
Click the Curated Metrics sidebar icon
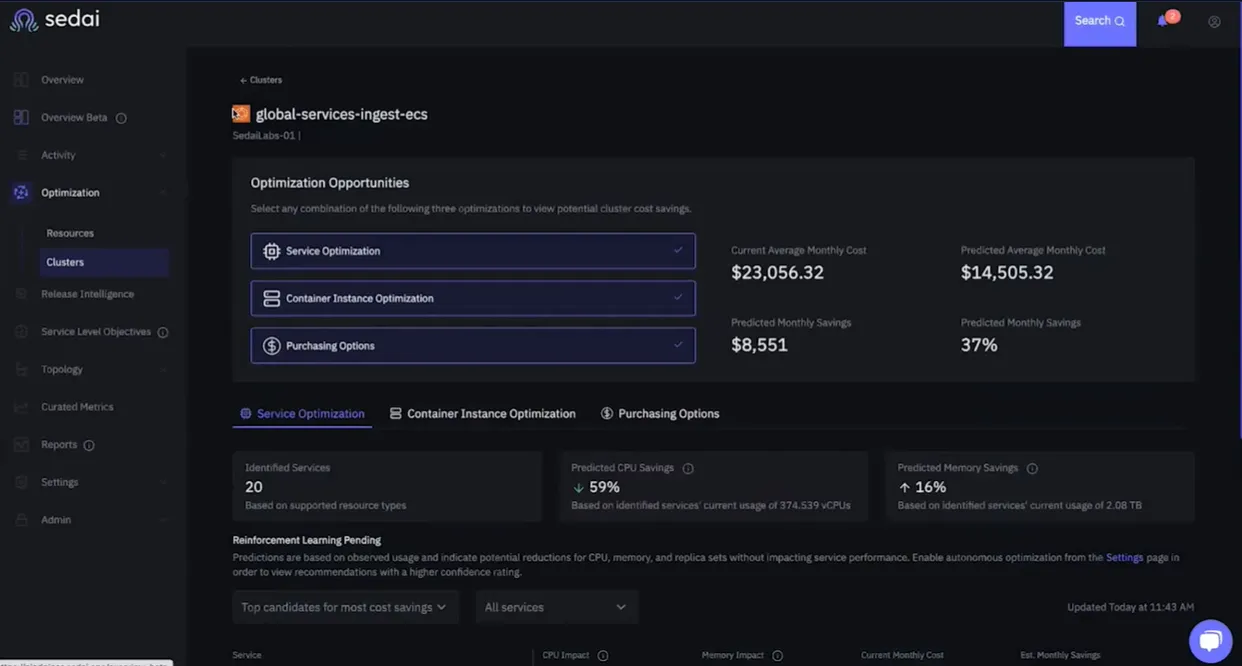pyautogui.click(x=21, y=407)
